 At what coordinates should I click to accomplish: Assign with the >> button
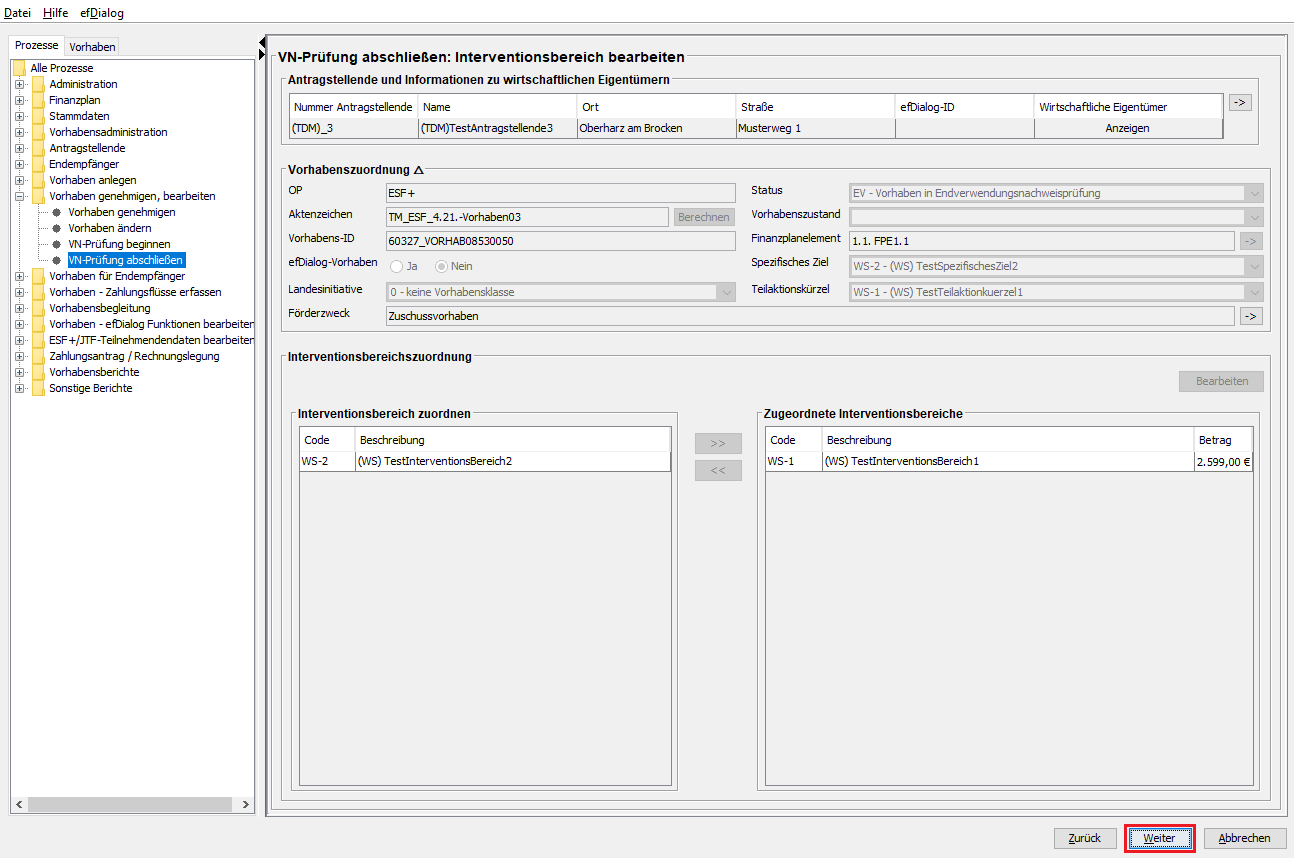(x=718, y=443)
